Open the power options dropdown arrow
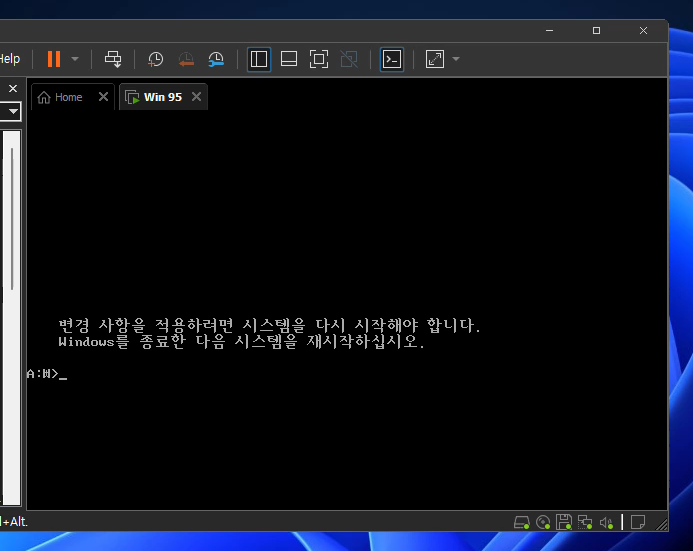Viewport: 693px width, 551px height. [x=75, y=59]
